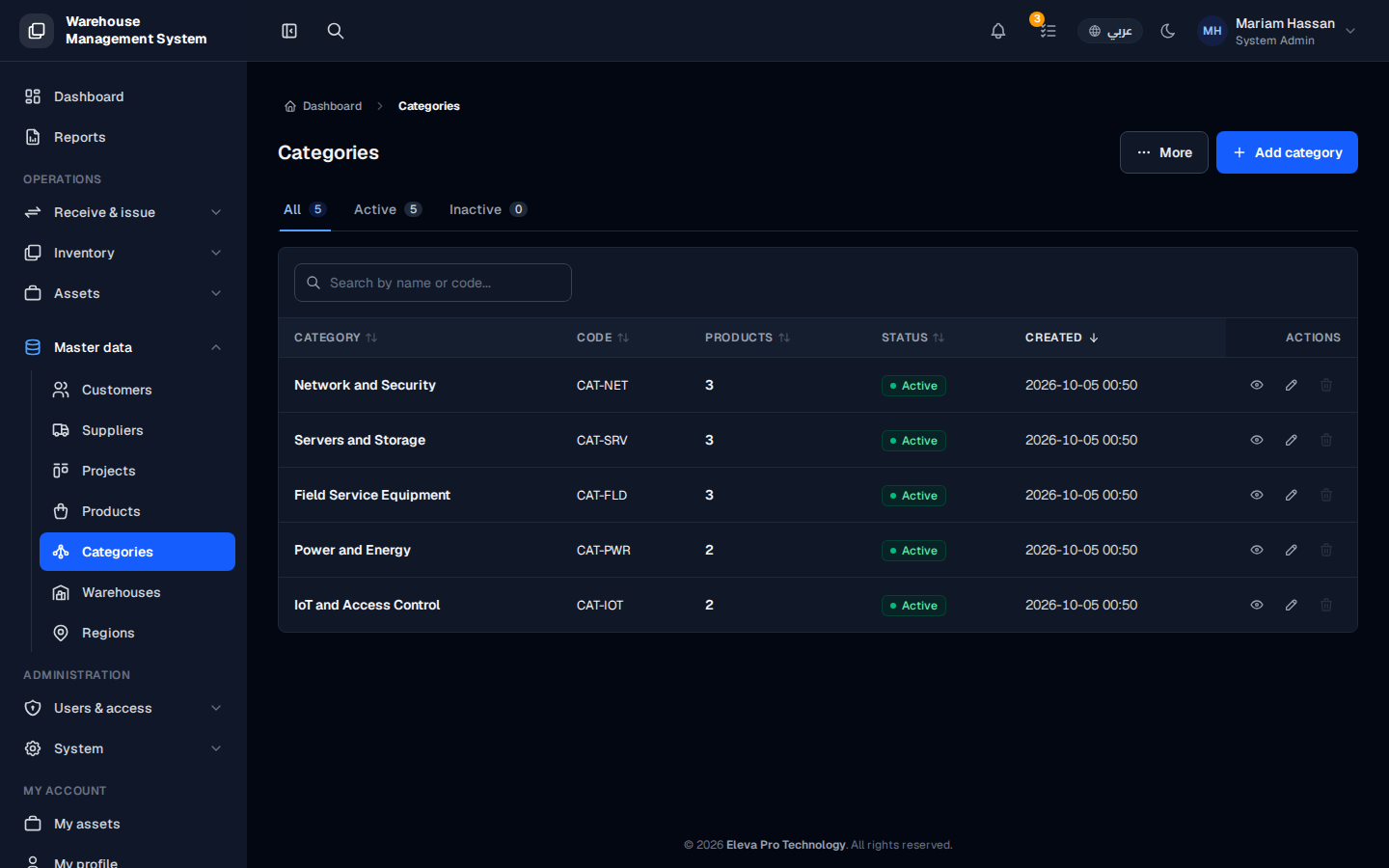Switch language to Arabic
This screenshot has height=868, width=1389.
click(1110, 31)
